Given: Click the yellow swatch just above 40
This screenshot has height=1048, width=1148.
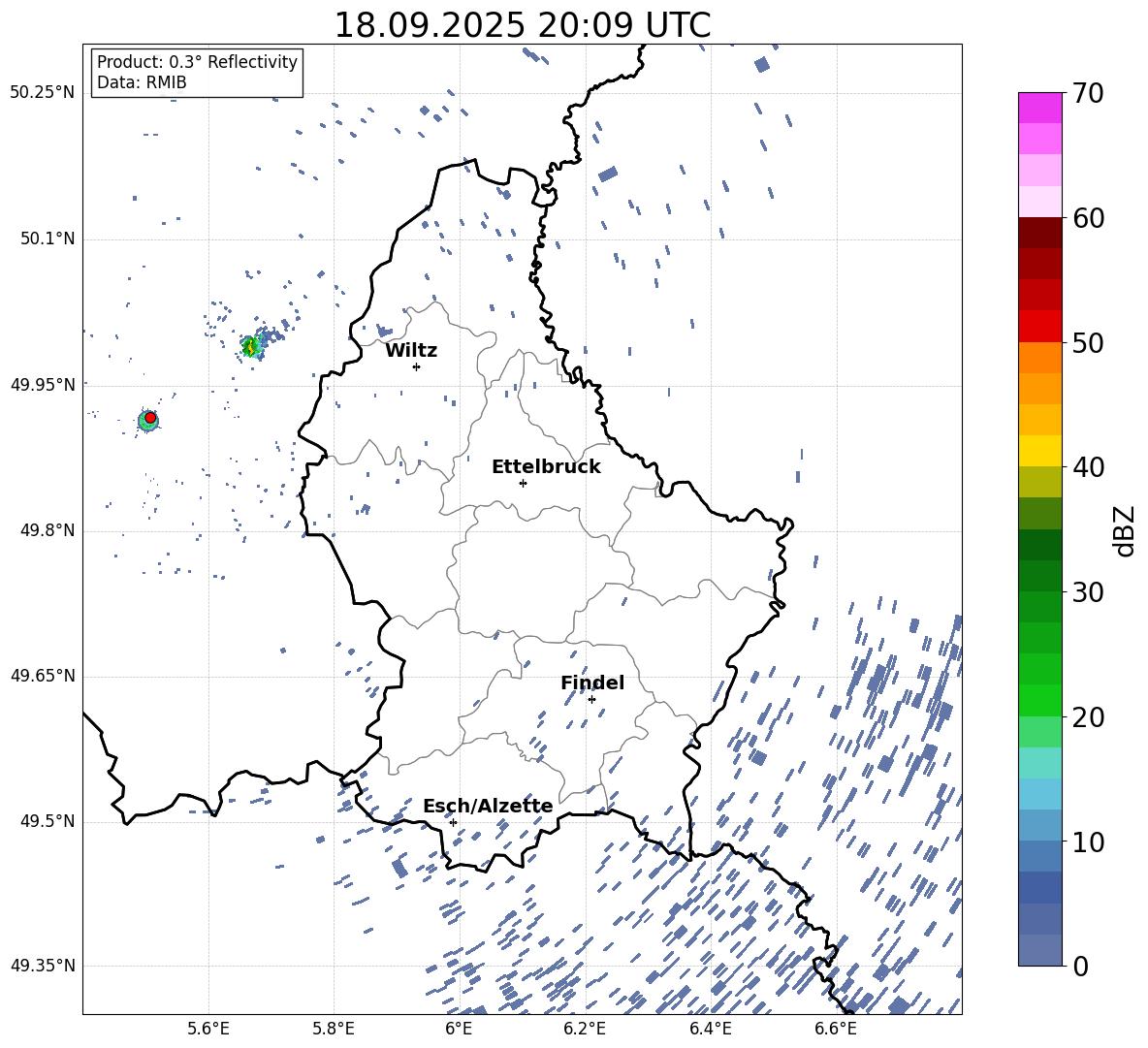Looking at the screenshot, I should tap(1039, 451).
